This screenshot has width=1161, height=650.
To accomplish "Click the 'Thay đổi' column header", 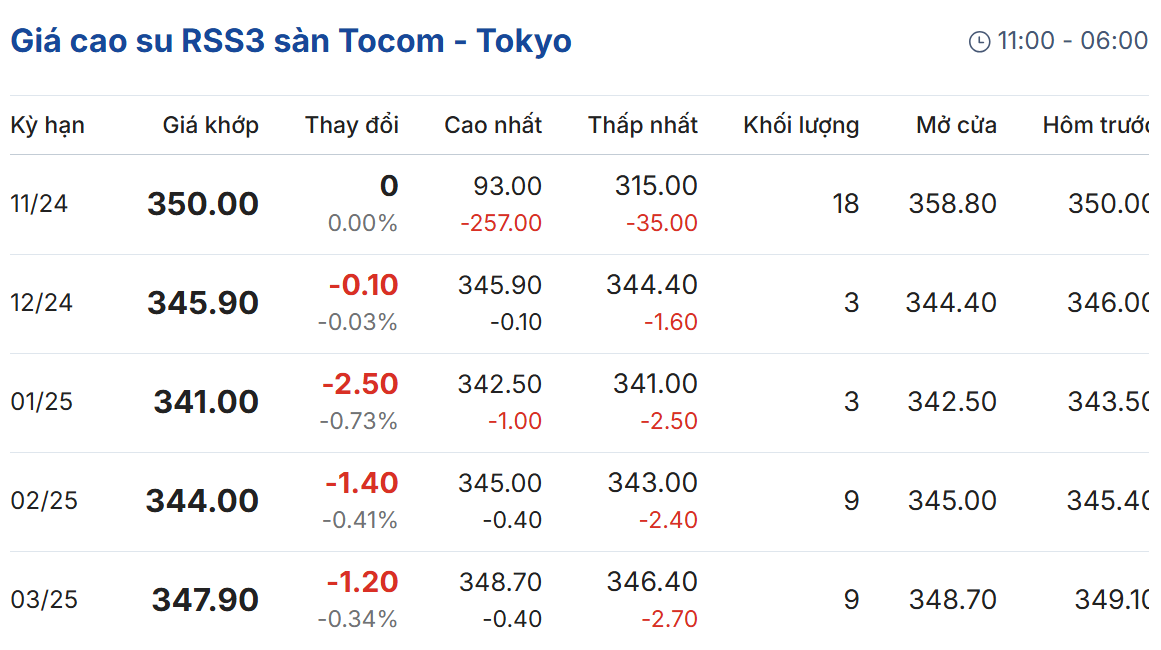I will [x=352, y=124].
